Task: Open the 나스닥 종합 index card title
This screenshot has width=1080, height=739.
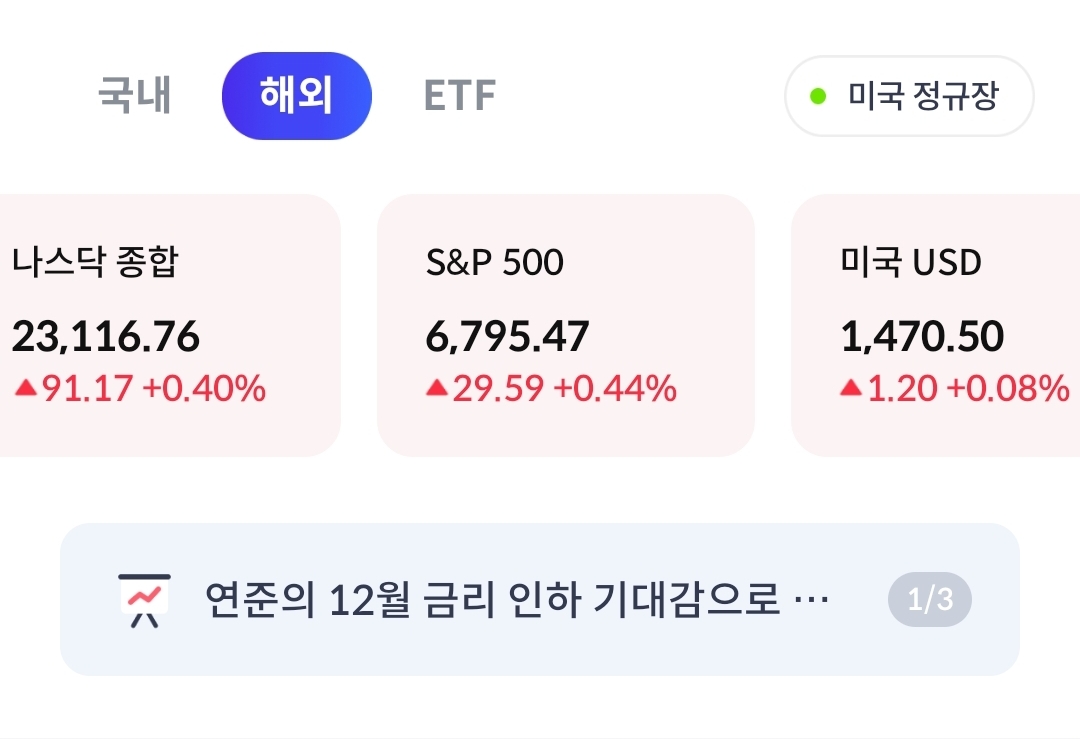Action: click(95, 262)
